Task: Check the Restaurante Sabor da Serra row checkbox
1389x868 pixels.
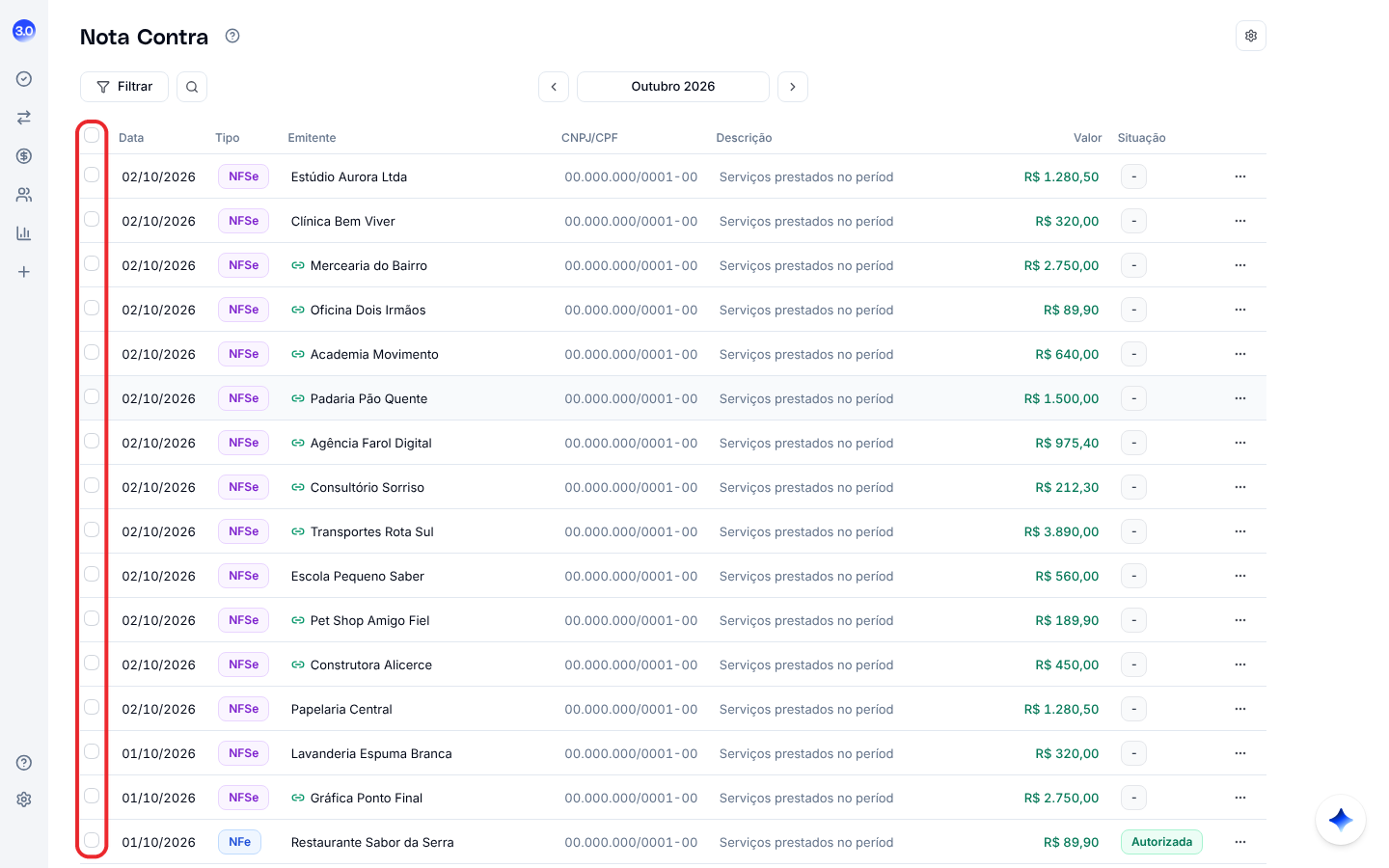Action: tap(92, 840)
